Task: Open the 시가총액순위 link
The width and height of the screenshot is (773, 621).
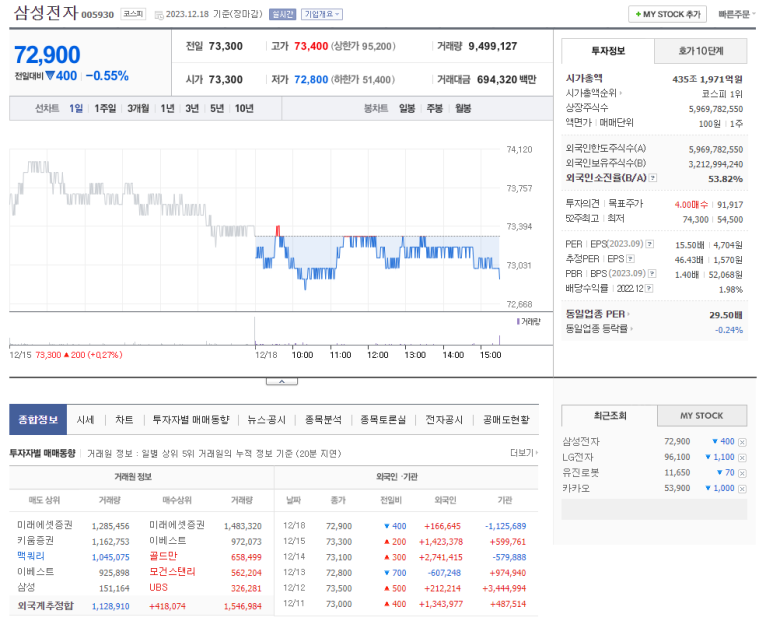Action: point(594,93)
